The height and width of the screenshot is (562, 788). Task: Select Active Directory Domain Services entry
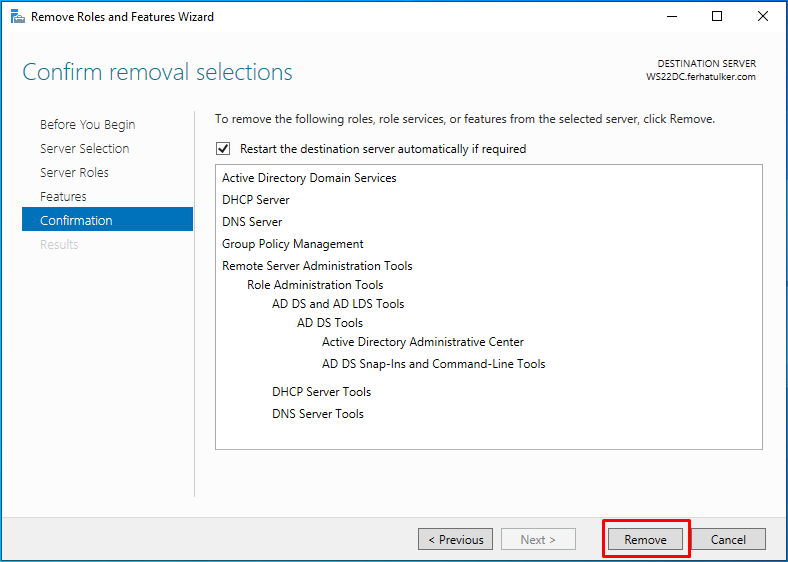tap(309, 178)
